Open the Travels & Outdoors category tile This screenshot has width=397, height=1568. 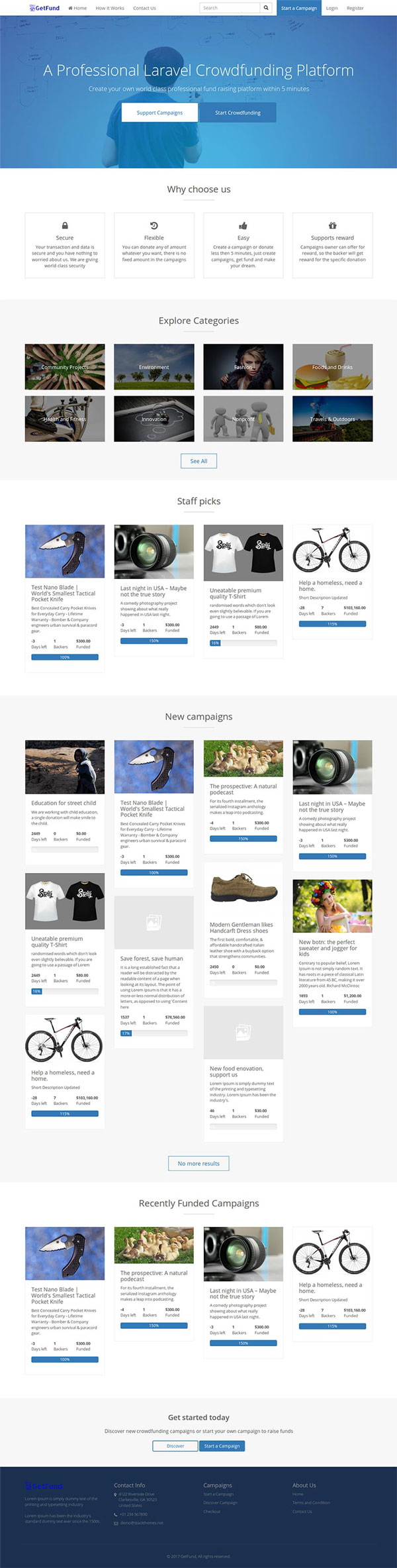pos(332,419)
